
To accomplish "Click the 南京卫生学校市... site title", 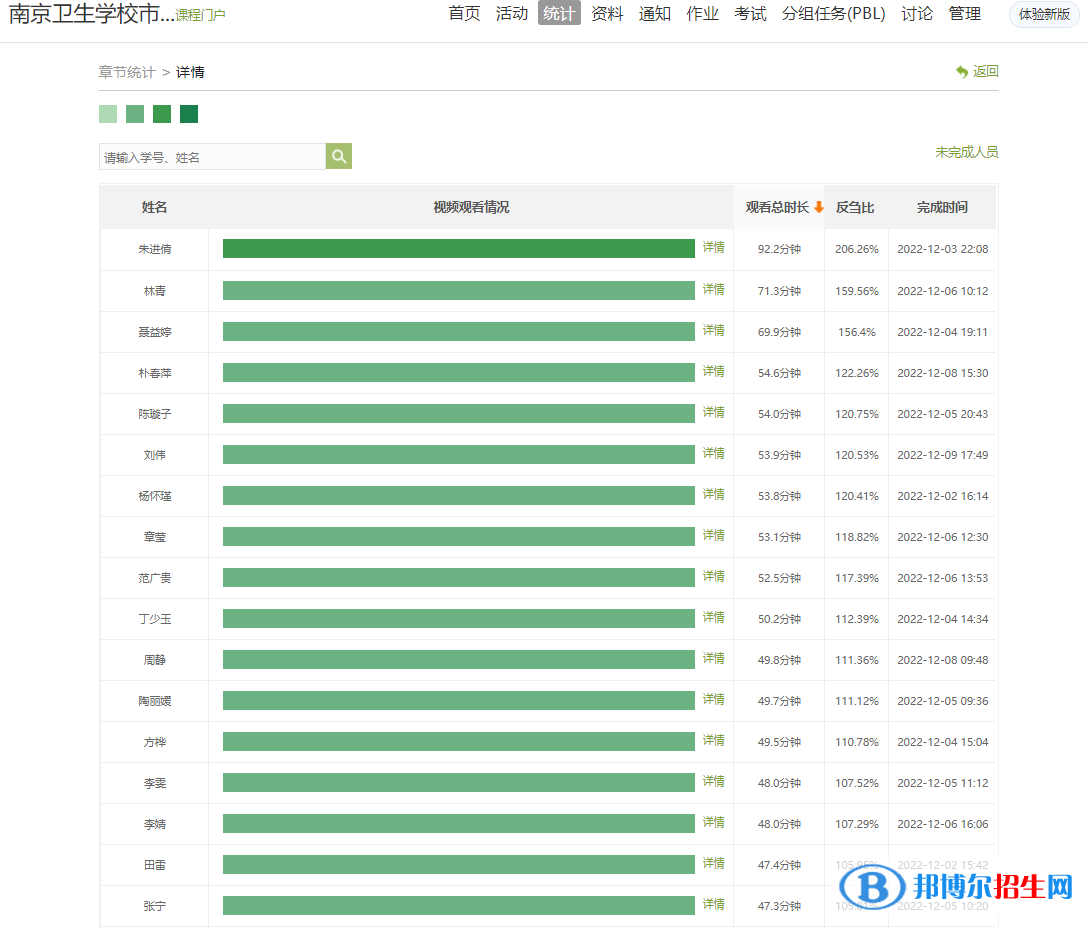I will (91, 14).
